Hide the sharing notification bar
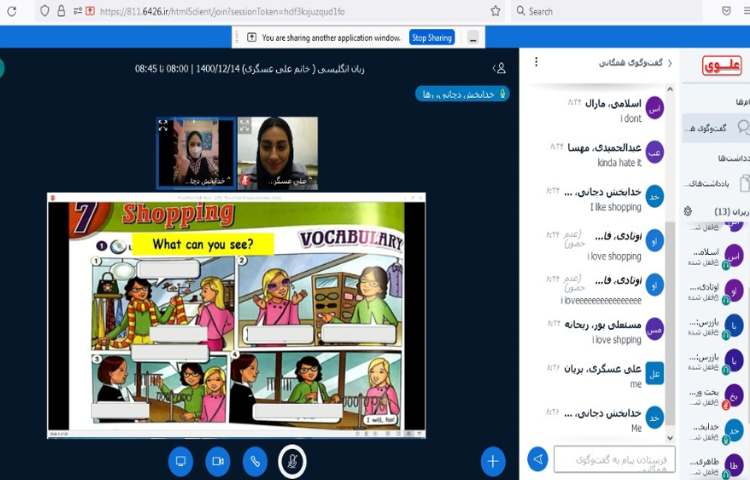This screenshot has width=750, height=480. click(x=473, y=38)
